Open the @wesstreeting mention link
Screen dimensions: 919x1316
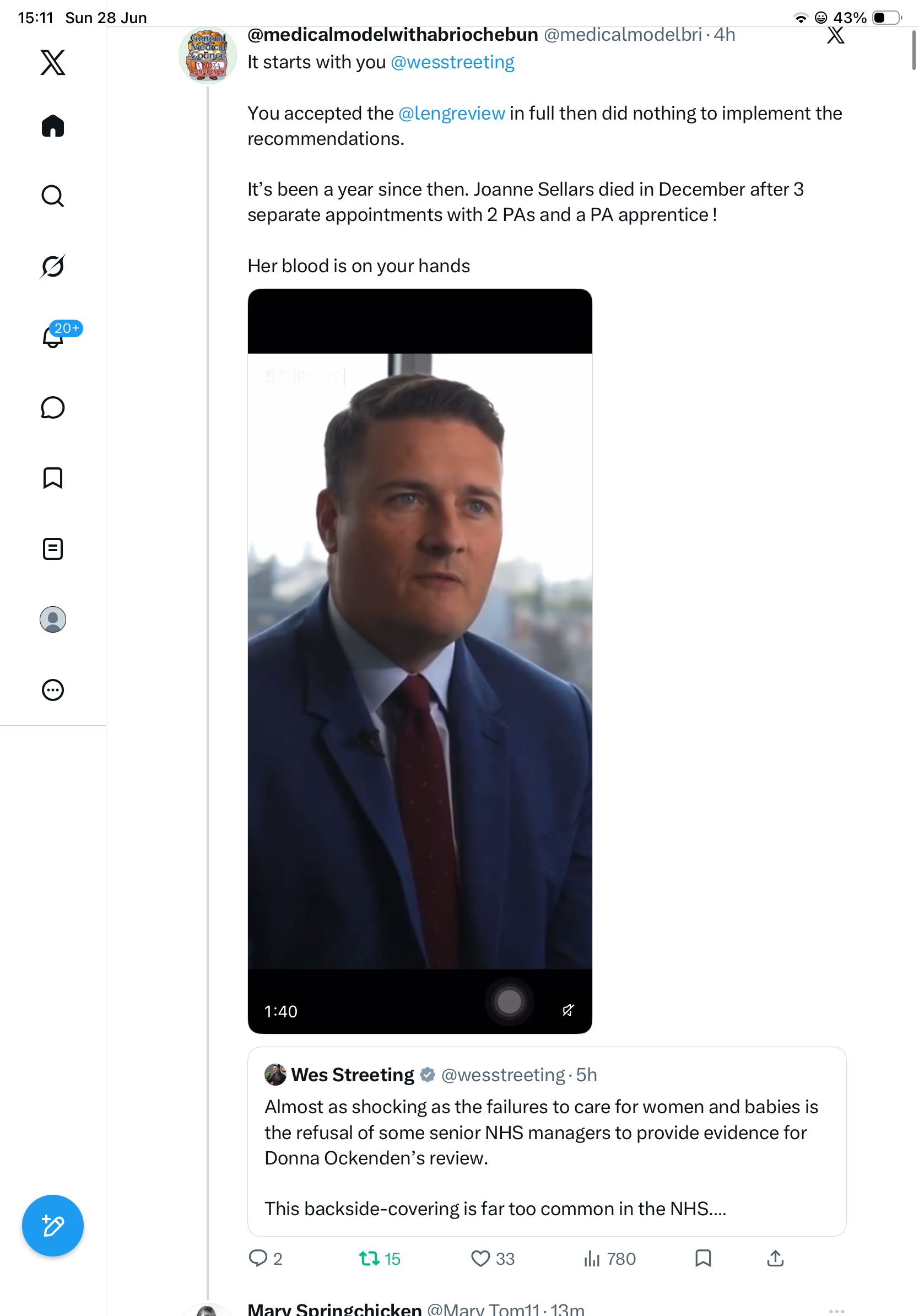[x=452, y=62]
